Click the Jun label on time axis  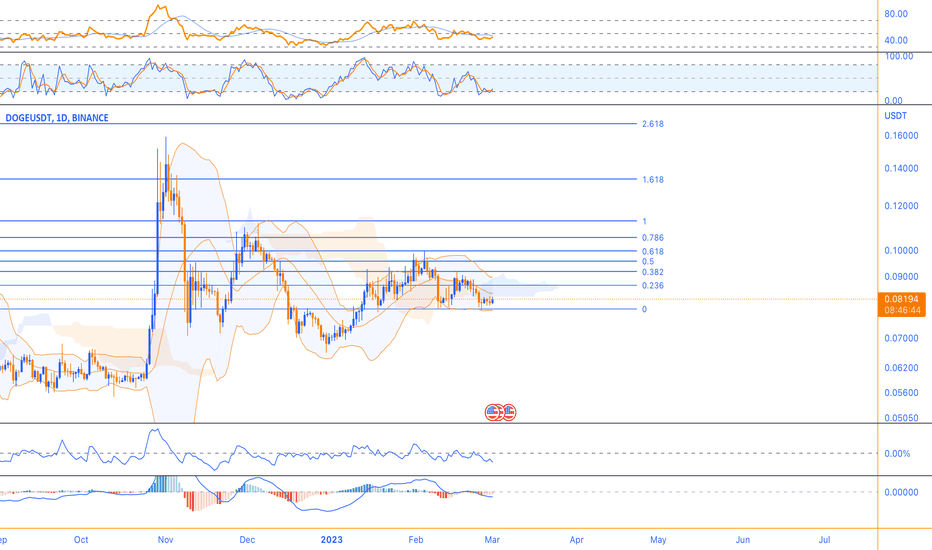pyautogui.click(x=743, y=540)
